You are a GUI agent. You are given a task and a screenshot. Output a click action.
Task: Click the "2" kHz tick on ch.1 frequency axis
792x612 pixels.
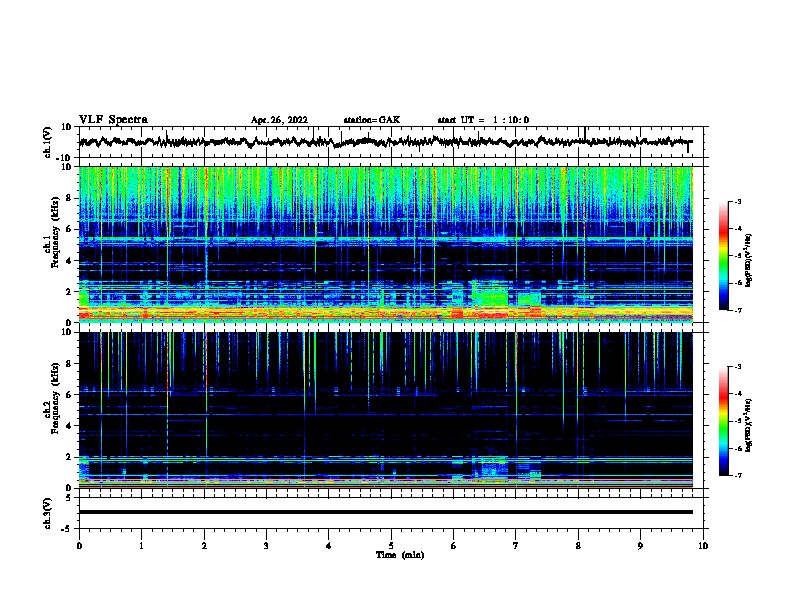click(69, 292)
